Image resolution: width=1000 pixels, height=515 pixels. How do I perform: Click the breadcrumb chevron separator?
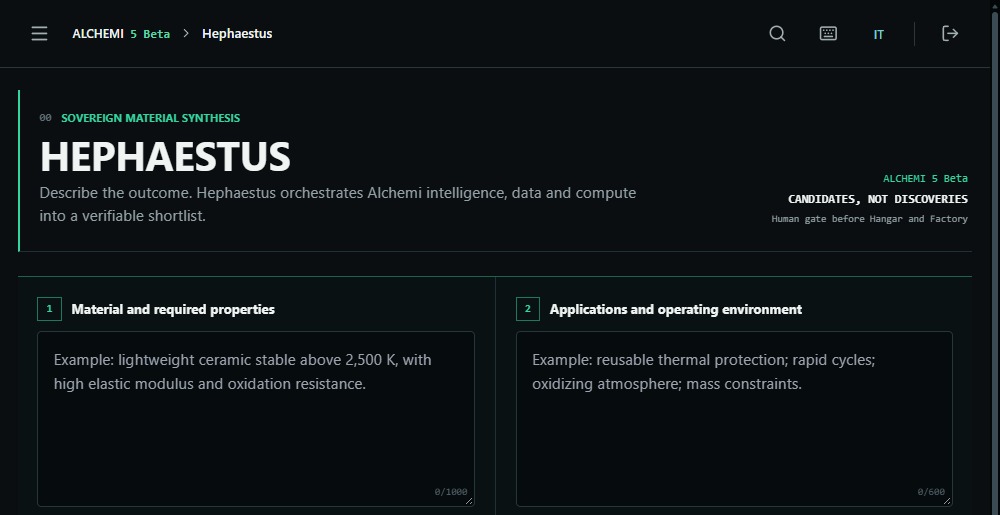pyautogui.click(x=186, y=34)
